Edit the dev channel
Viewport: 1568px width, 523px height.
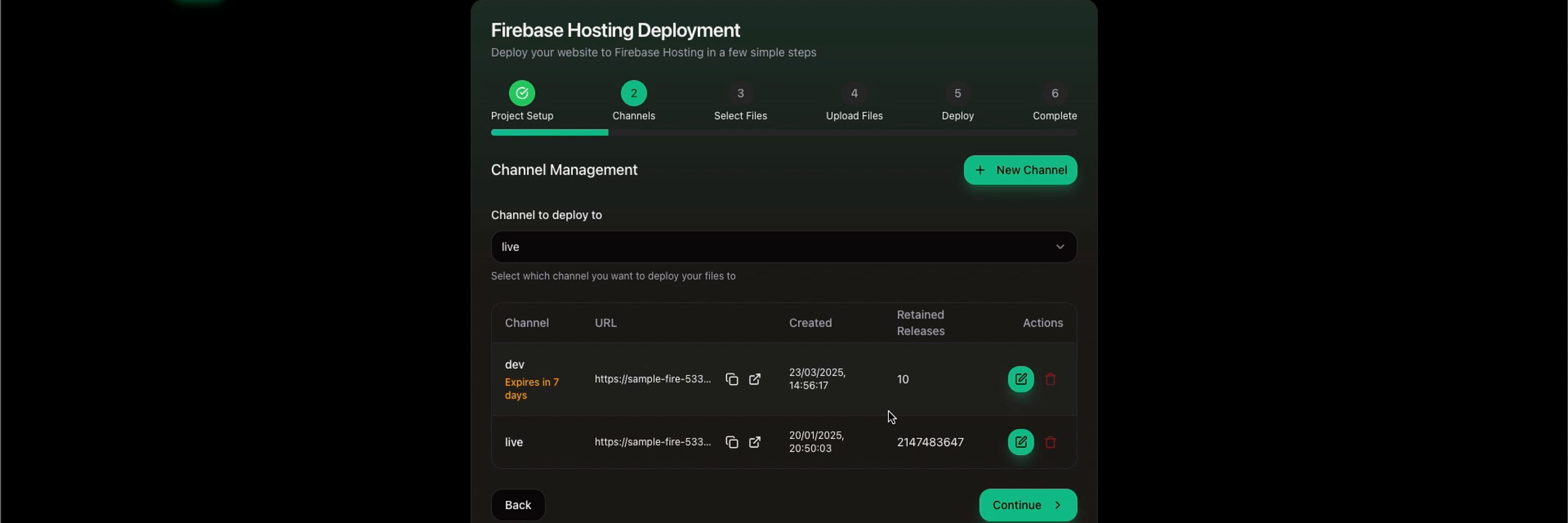[1021, 379]
